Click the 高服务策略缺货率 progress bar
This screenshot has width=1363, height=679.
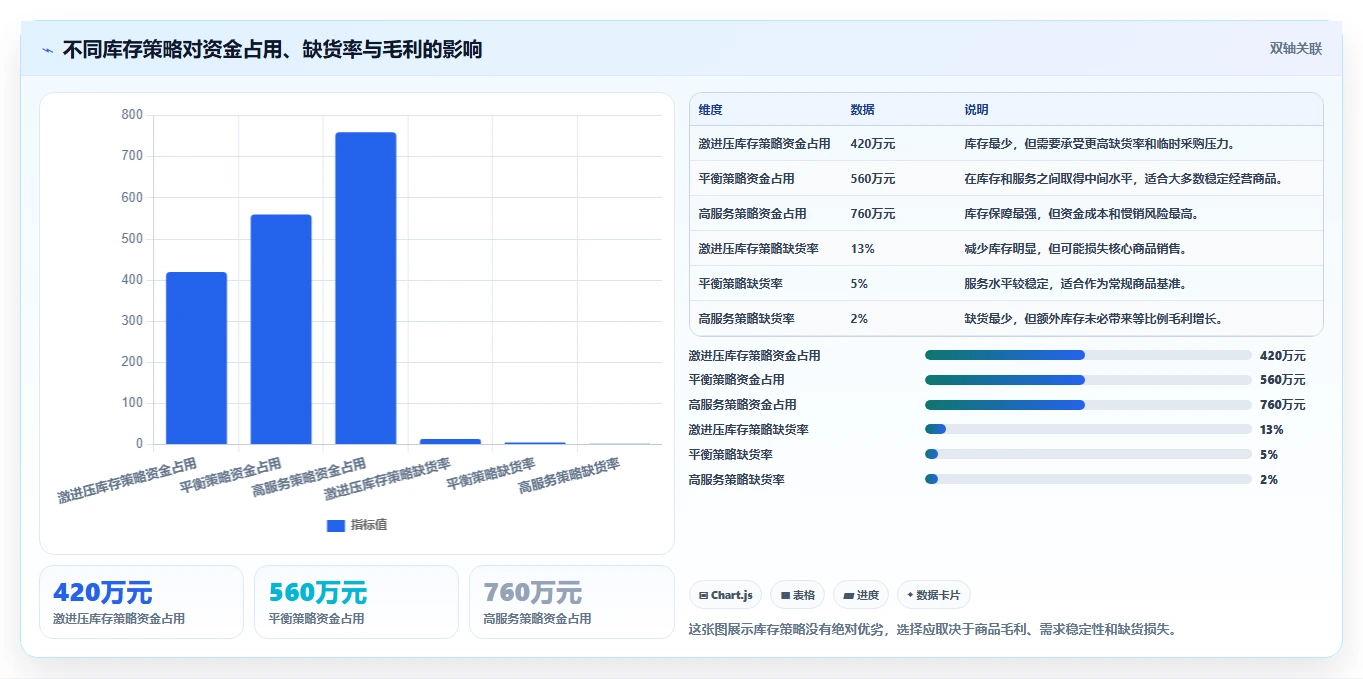(x=1088, y=480)
